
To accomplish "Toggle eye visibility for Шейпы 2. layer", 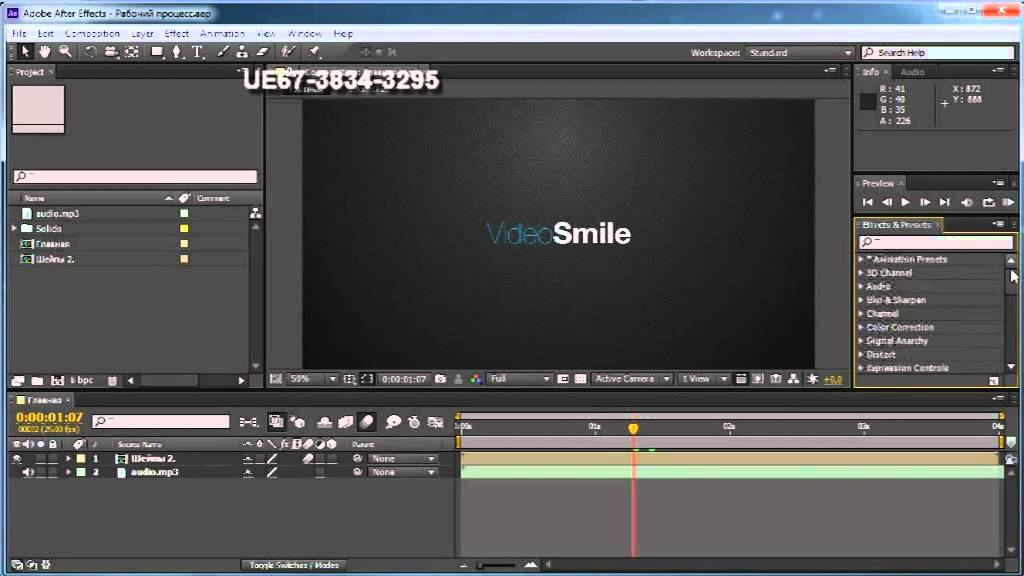I will [x=17, y=458].
